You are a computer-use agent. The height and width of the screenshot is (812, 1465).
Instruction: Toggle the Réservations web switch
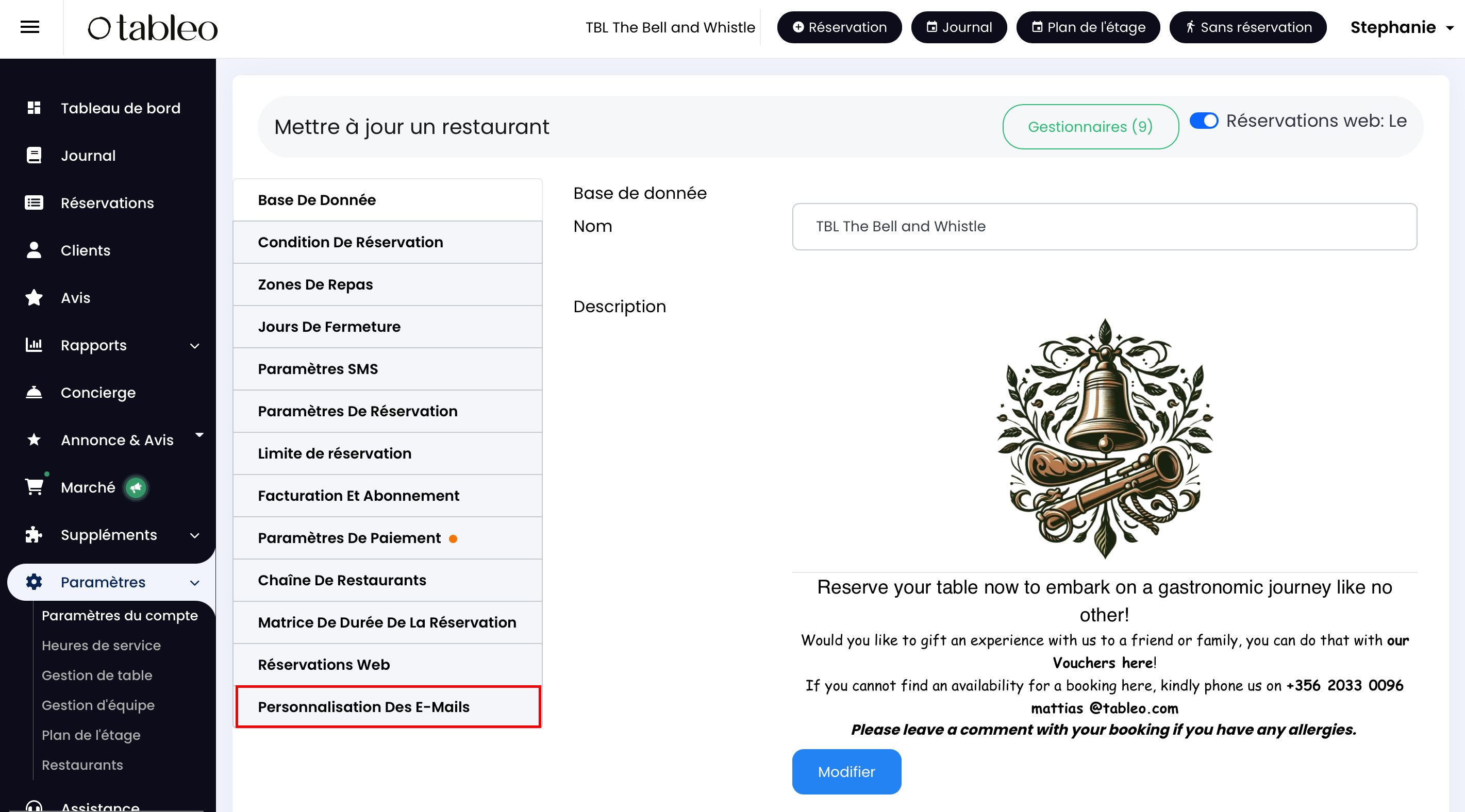coord(1203,121)
